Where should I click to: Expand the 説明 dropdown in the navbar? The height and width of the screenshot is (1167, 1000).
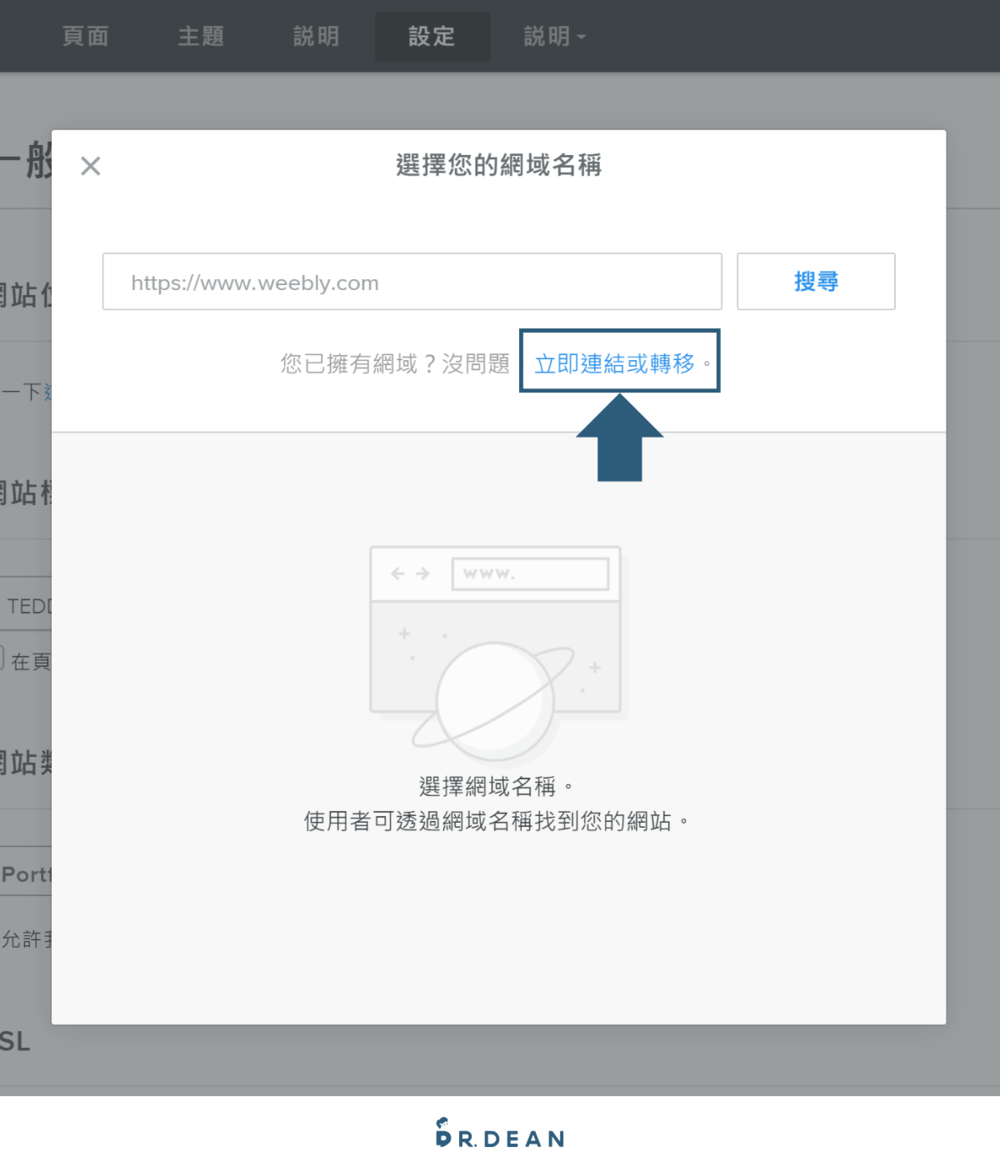[554, 36]
